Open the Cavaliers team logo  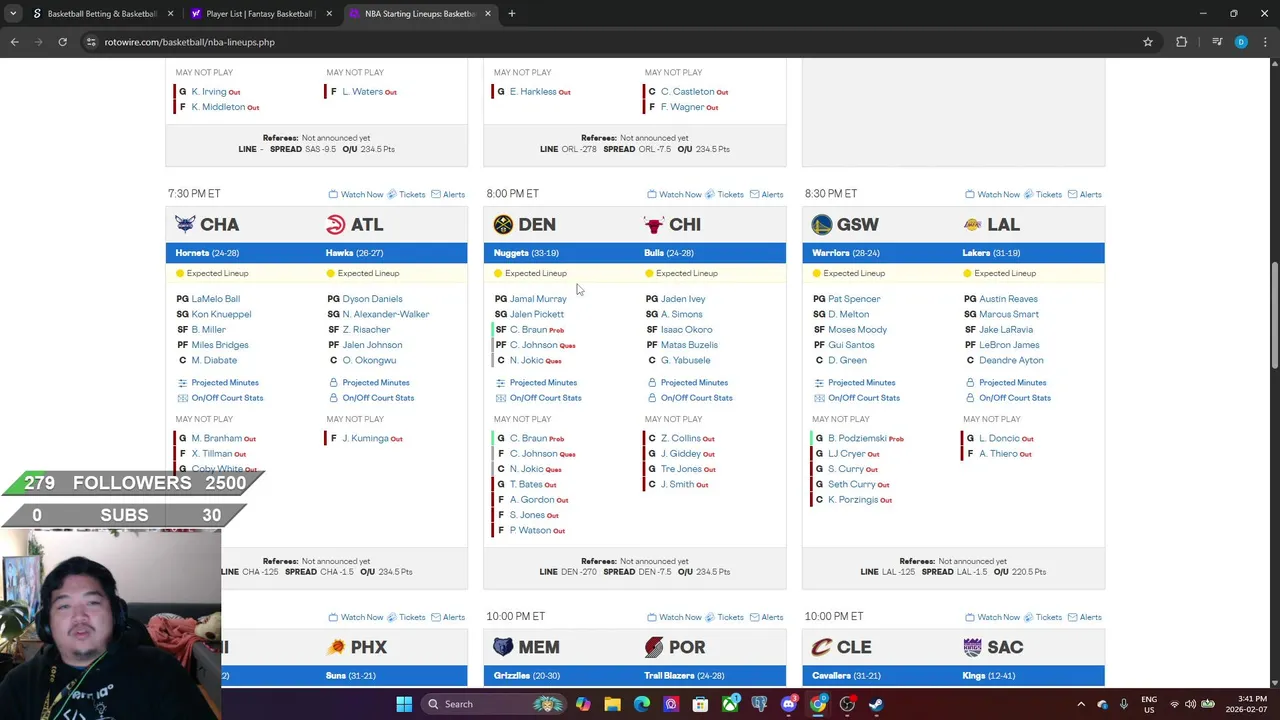pyautogui.click(x=822, y=647)
